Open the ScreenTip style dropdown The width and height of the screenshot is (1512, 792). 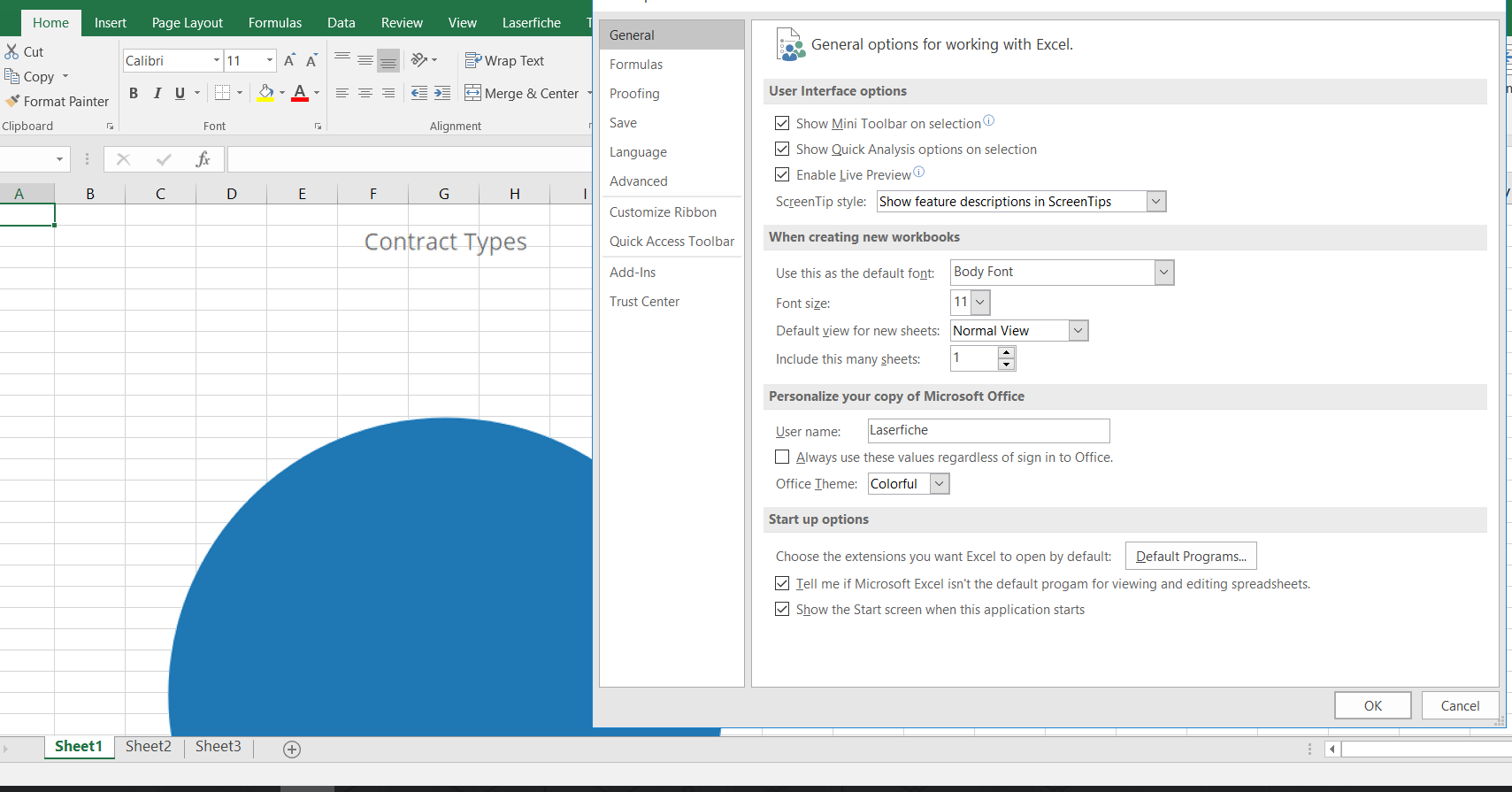coord(1155,202)
